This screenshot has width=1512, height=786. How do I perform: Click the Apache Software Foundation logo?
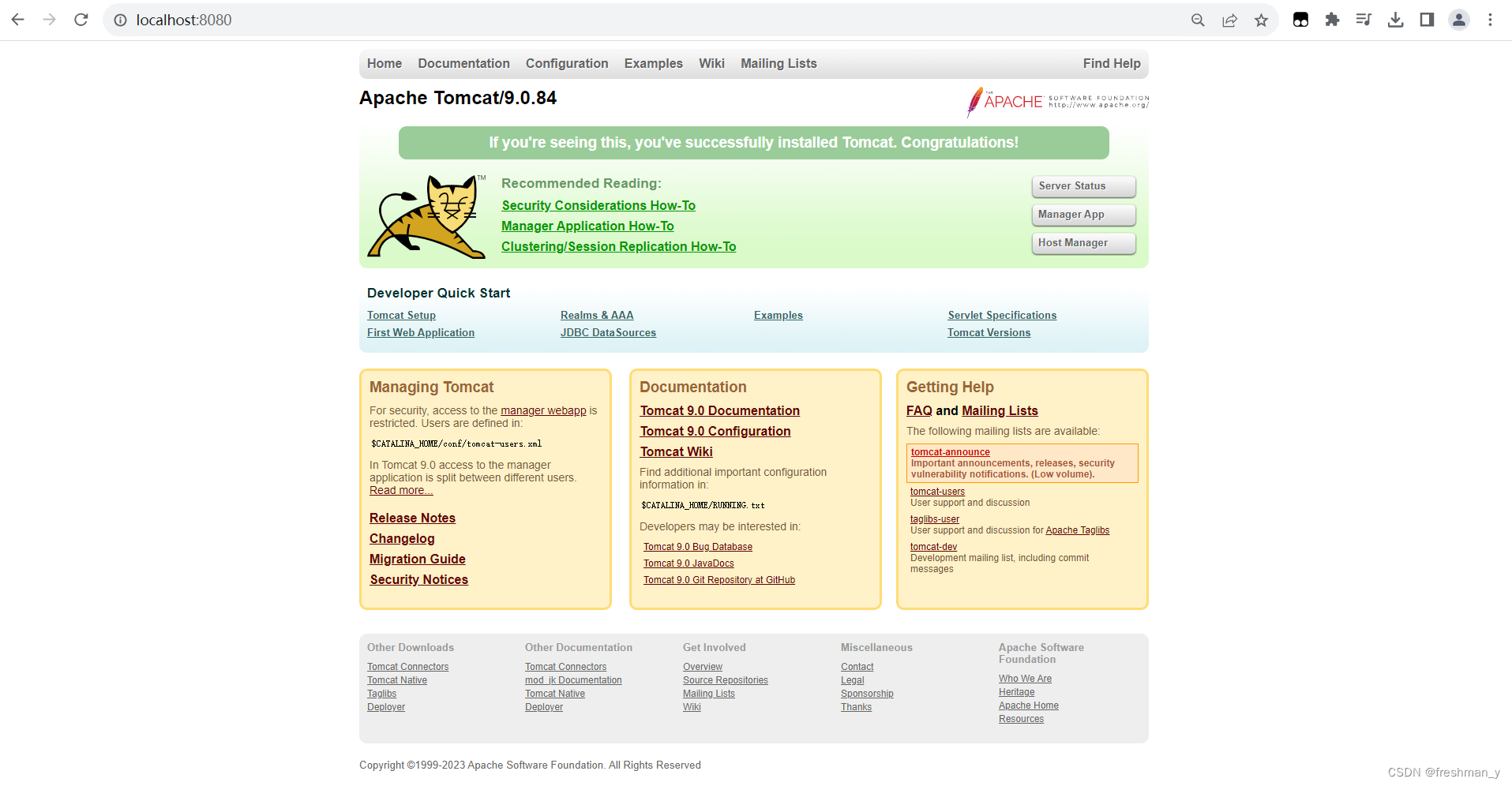point(1057,102)
